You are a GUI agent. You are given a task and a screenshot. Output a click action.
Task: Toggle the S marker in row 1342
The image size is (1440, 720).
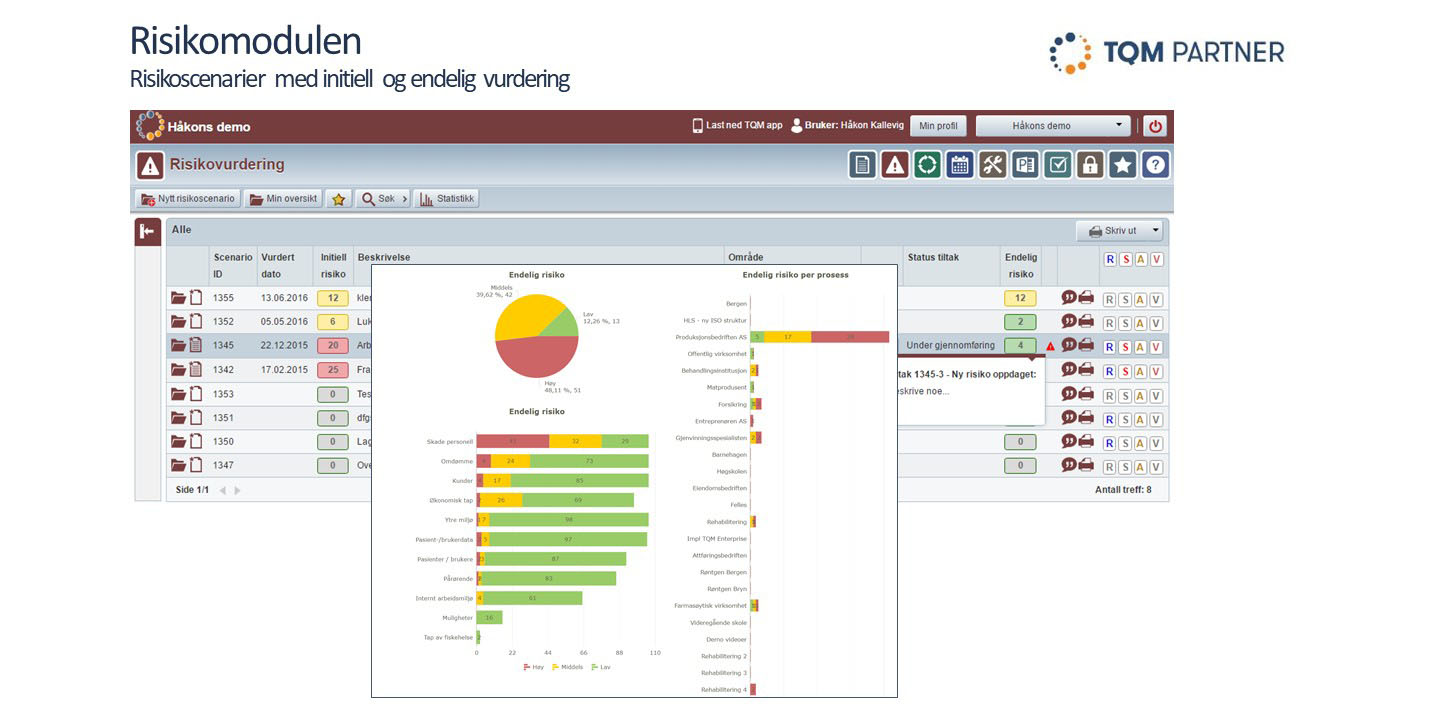(x=1125, y=371)
